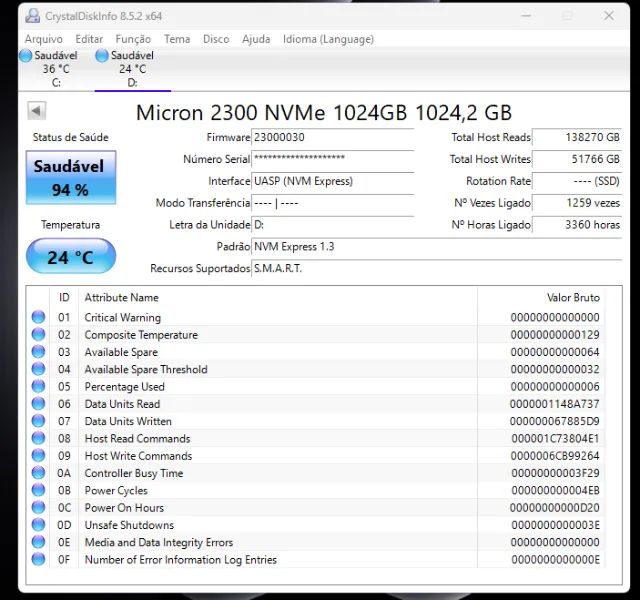Click the status orb for Media and Data Integrity Errors
Screen dimensions: 640x600
pos(38,542)
